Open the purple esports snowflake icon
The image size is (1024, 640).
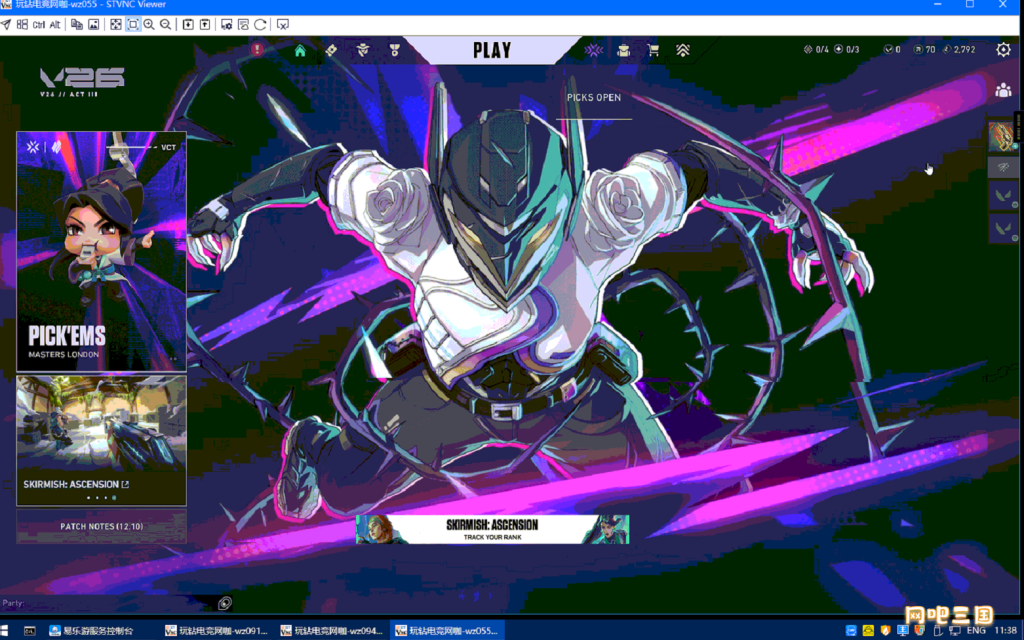594,50
